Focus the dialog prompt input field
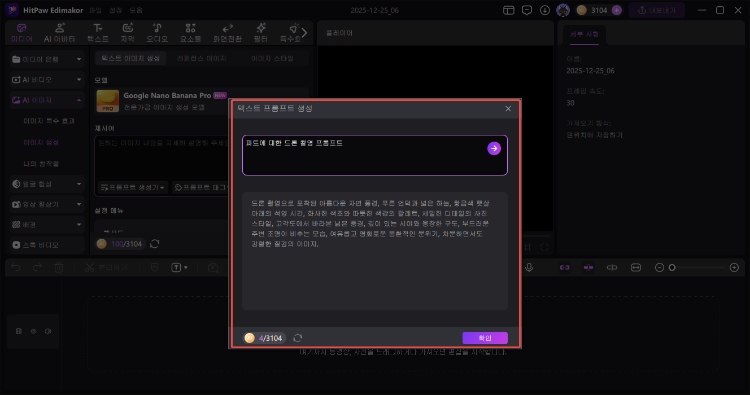Viewport: 750px width, 395px height. pyautogui.click(x=375, y=155)
